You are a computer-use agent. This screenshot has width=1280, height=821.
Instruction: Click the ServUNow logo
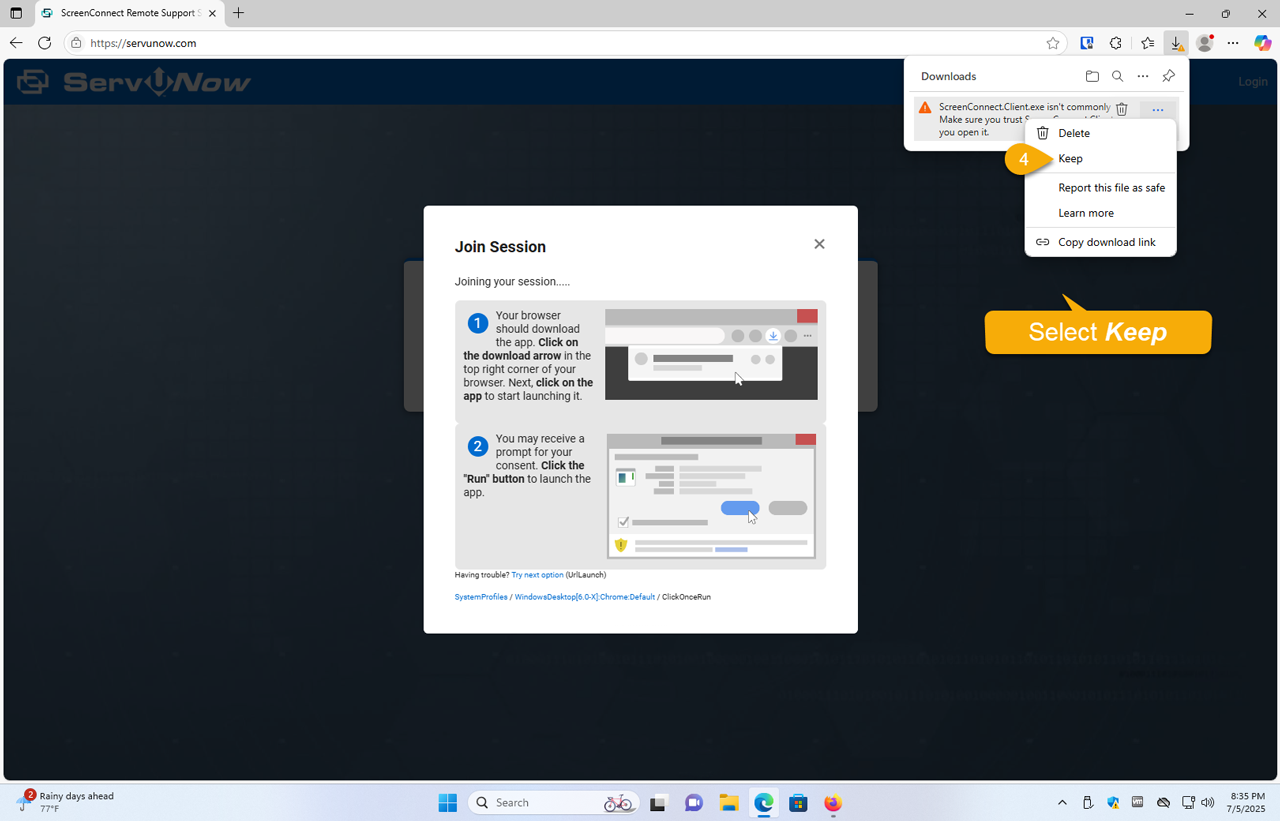point(134,82)
